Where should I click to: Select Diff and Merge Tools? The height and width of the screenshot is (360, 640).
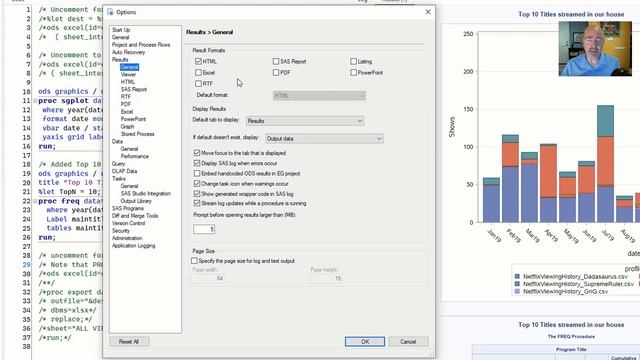(x=135, y=216)
